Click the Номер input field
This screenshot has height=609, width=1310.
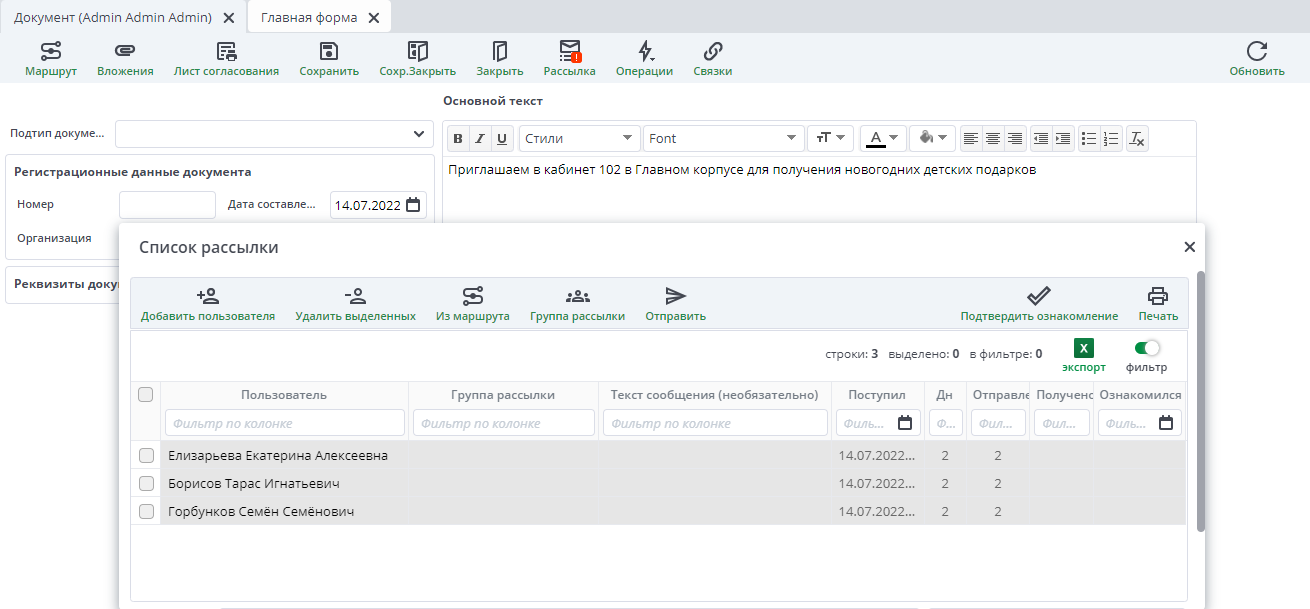(167, 205)
